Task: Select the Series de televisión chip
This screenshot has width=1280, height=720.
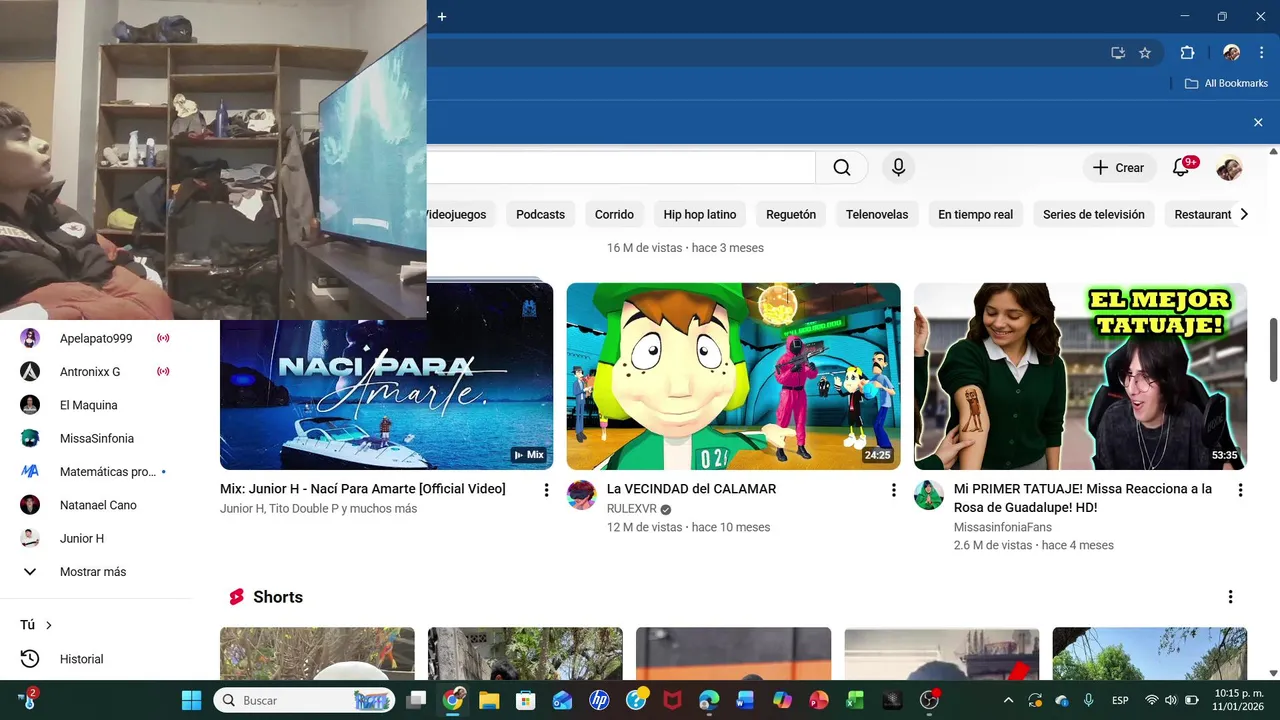Action: [1093, 214]
